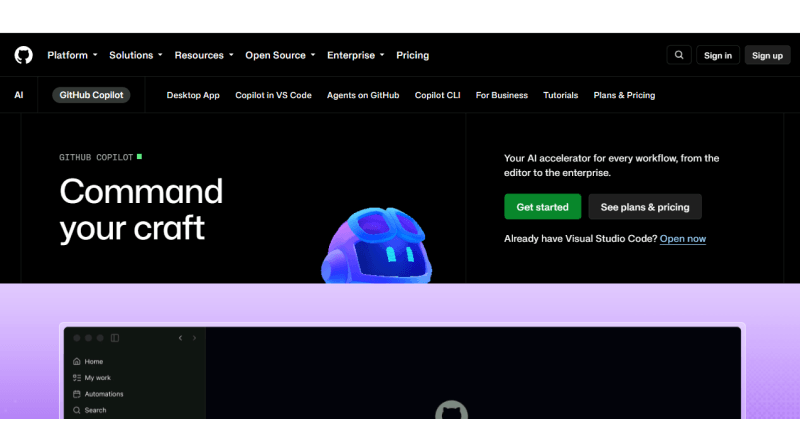Select the AI section label
Screen dimensions: 800x445
click(x=19, y=95)
